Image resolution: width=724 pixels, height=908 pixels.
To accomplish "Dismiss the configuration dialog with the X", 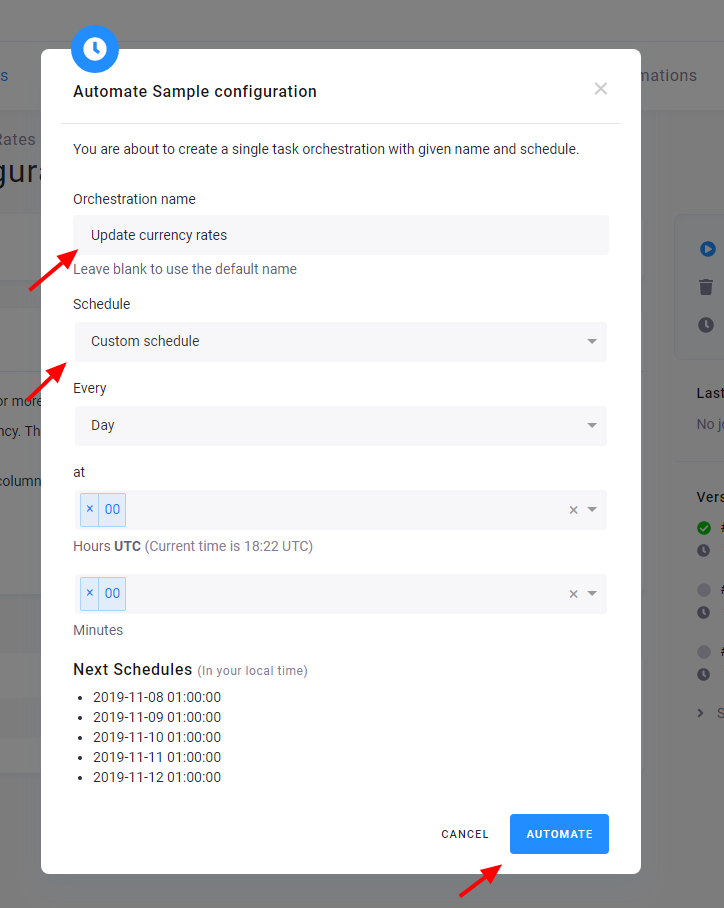I will pos(600,88).
